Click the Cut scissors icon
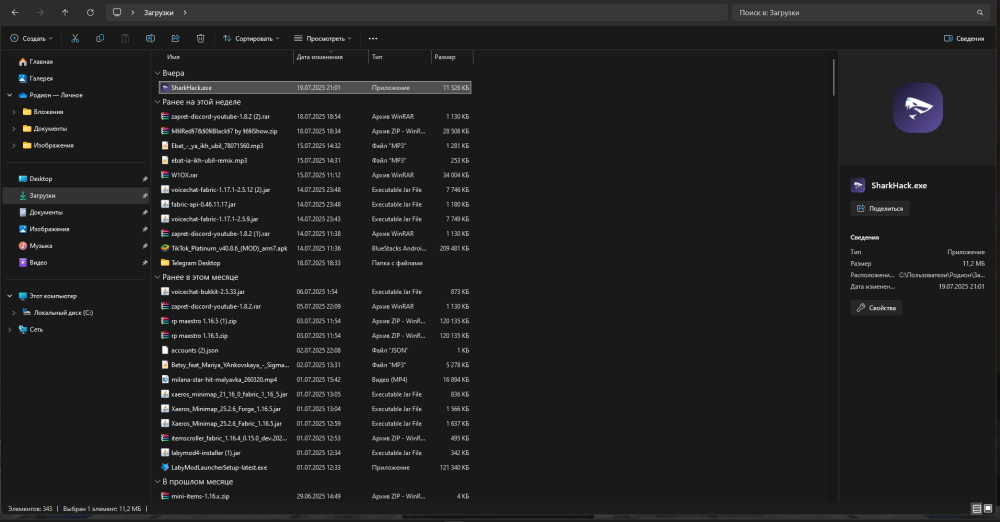 click(x=75, y=38)
